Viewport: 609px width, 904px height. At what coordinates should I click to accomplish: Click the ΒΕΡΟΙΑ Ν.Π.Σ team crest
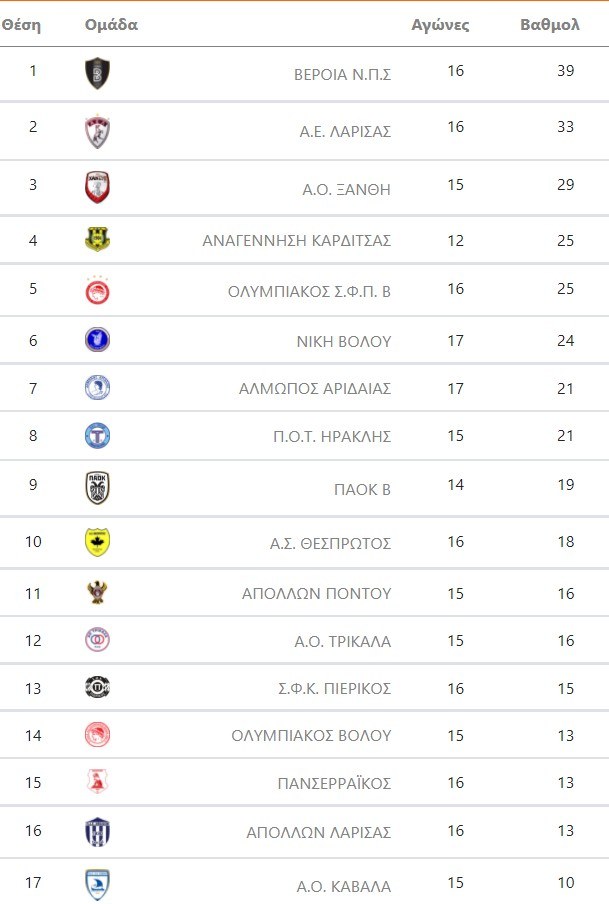(97, 73)
